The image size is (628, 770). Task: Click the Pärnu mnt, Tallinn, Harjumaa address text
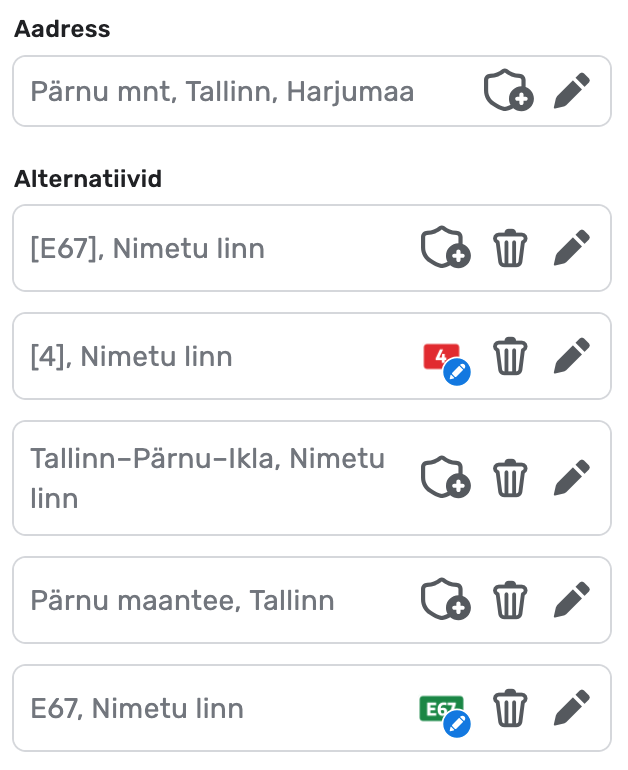click(x=222, y=92)
